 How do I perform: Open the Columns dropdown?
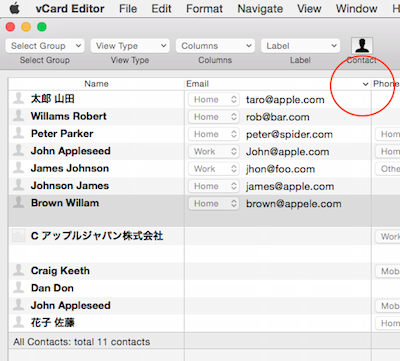(215, 46)
